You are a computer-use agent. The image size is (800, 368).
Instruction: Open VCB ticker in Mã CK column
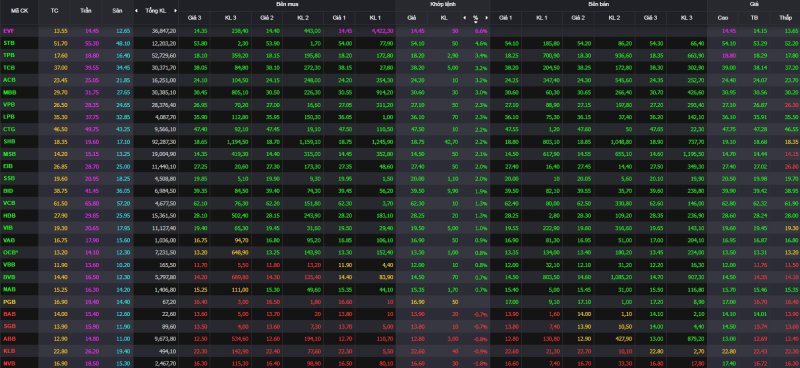coord(9,203)
